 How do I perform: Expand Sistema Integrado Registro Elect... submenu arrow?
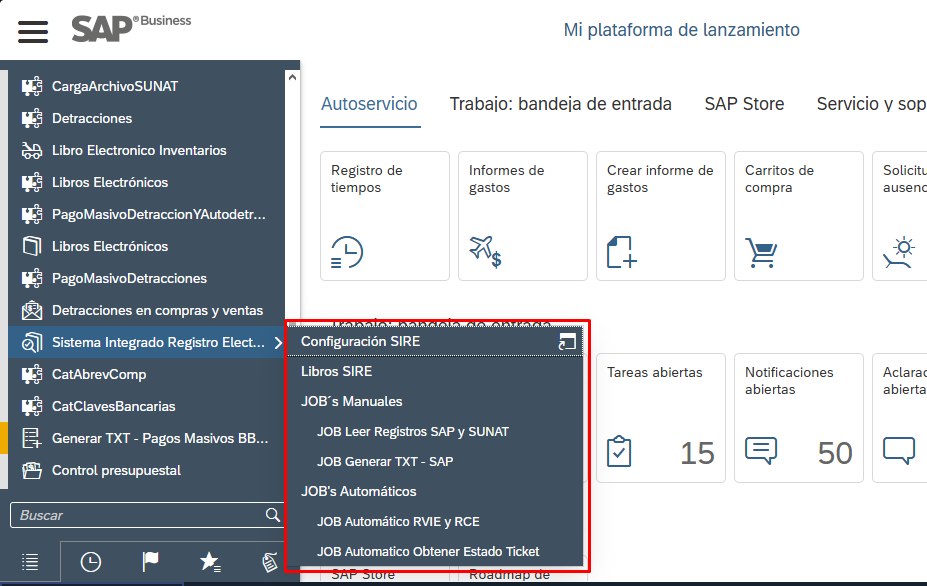(x=277, y=343)
